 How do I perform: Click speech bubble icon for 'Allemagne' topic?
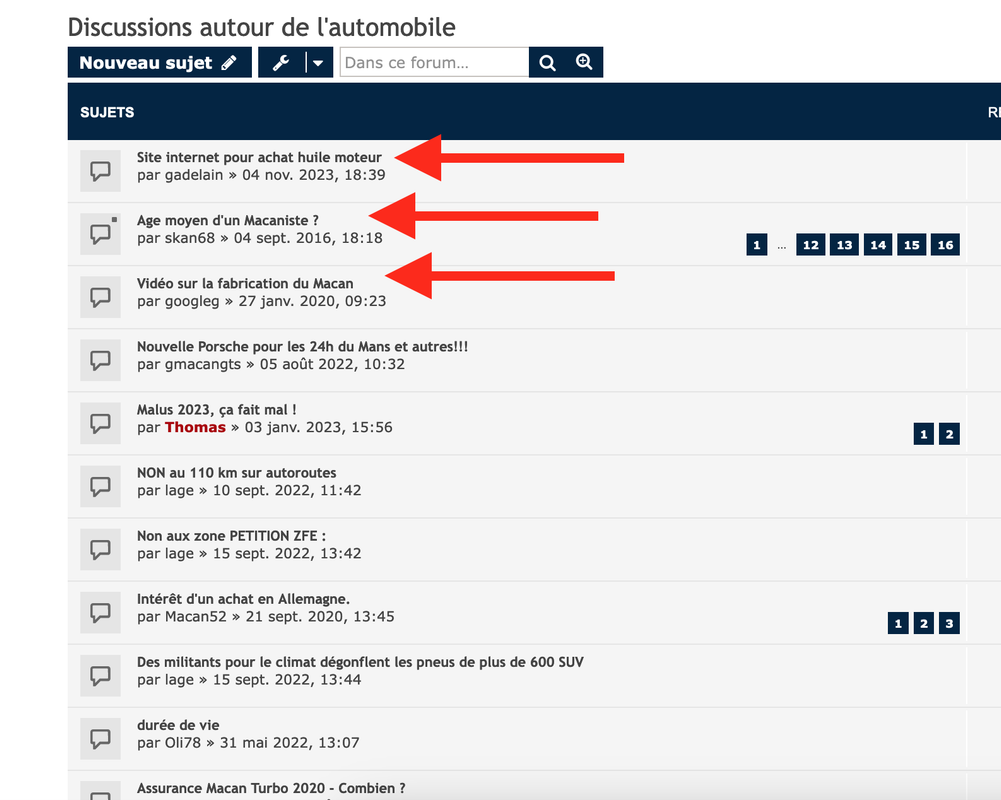(100, 613)
